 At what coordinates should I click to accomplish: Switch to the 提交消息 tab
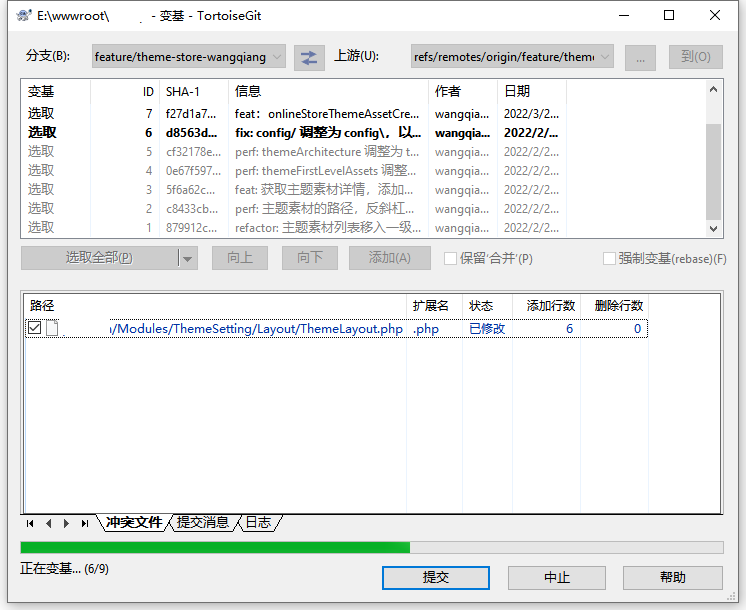point(203,522)
